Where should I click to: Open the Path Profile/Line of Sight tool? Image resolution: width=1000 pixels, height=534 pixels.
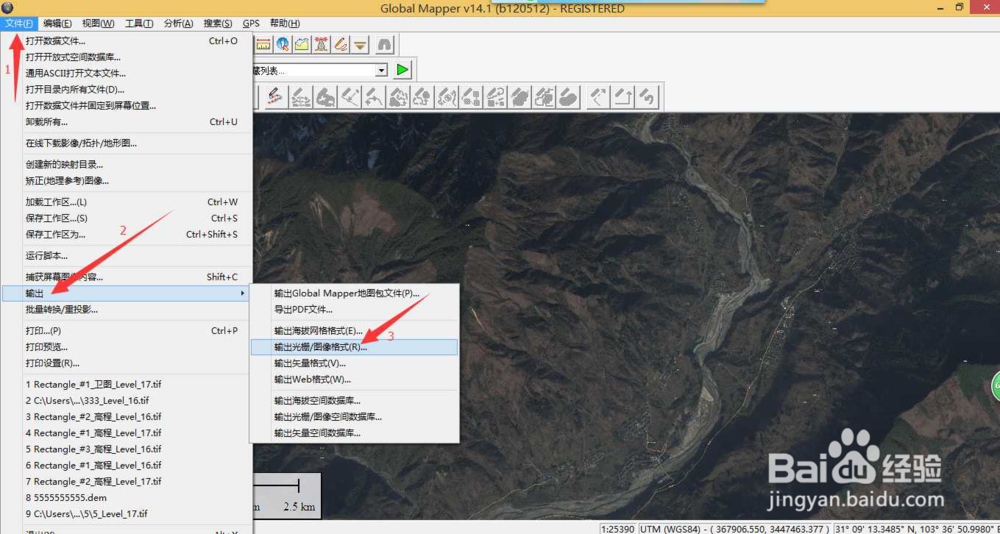pos(302,44)
